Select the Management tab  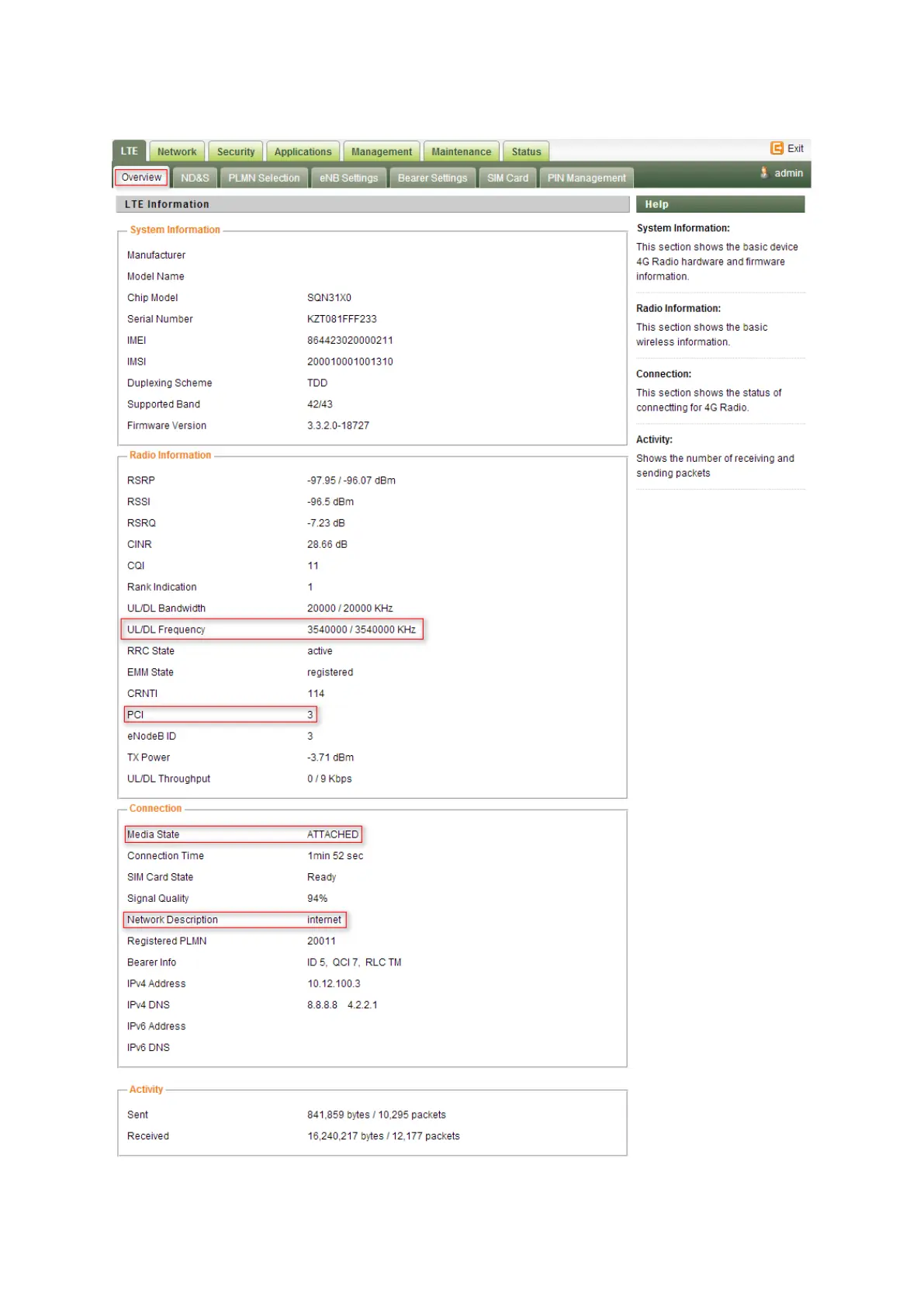click(x=382, y=152)
